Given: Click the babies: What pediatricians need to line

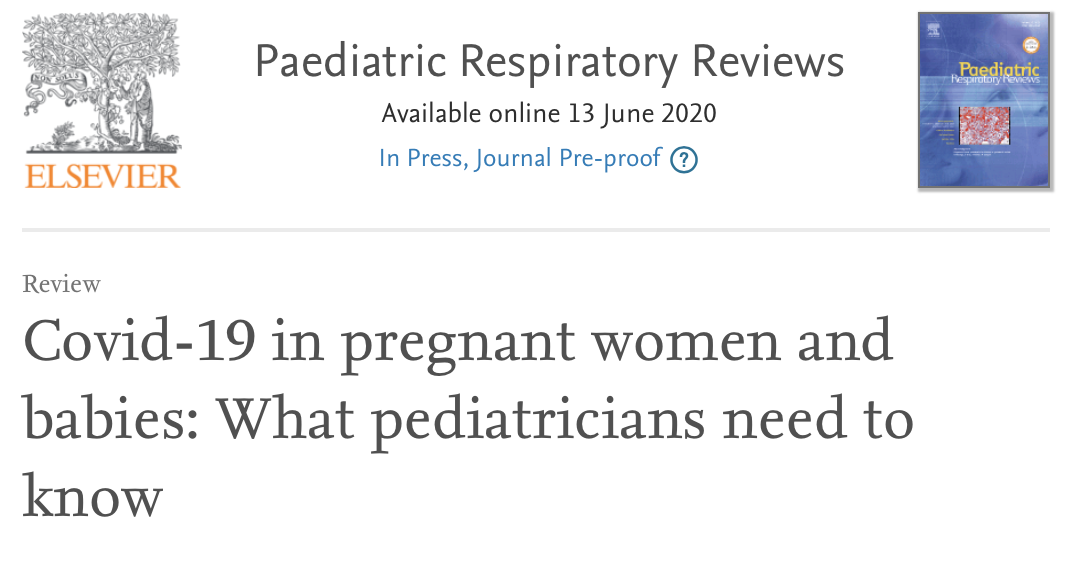Looking at the screenshot, I should (x=469, y=419).
